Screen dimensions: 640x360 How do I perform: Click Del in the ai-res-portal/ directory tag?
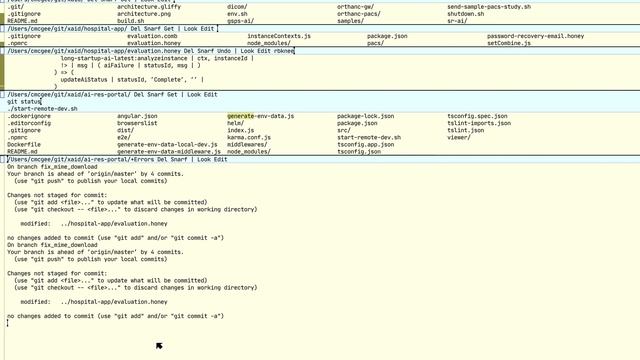[x=139, y=95]
